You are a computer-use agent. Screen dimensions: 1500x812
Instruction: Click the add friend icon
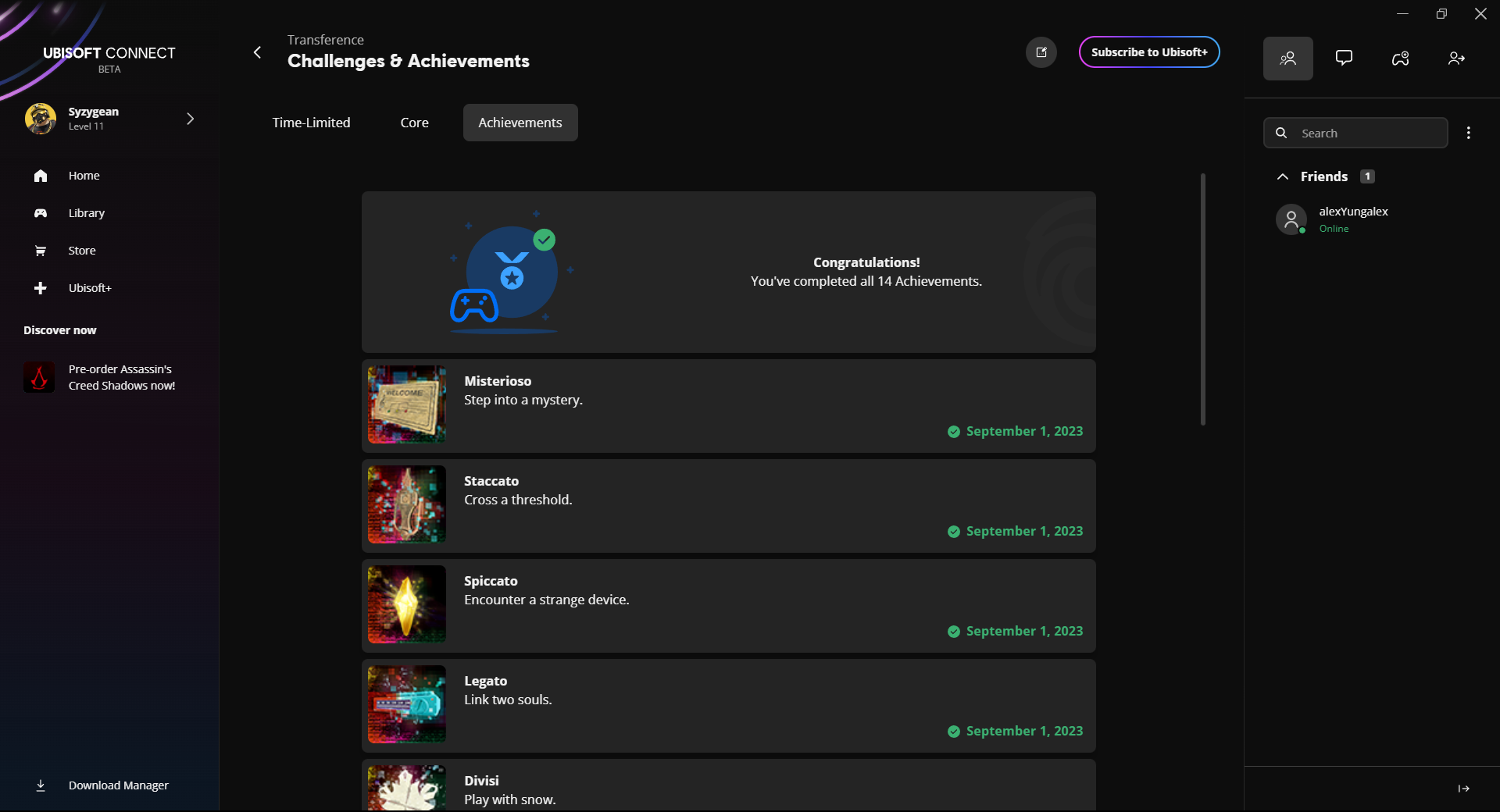[1456, 59]
